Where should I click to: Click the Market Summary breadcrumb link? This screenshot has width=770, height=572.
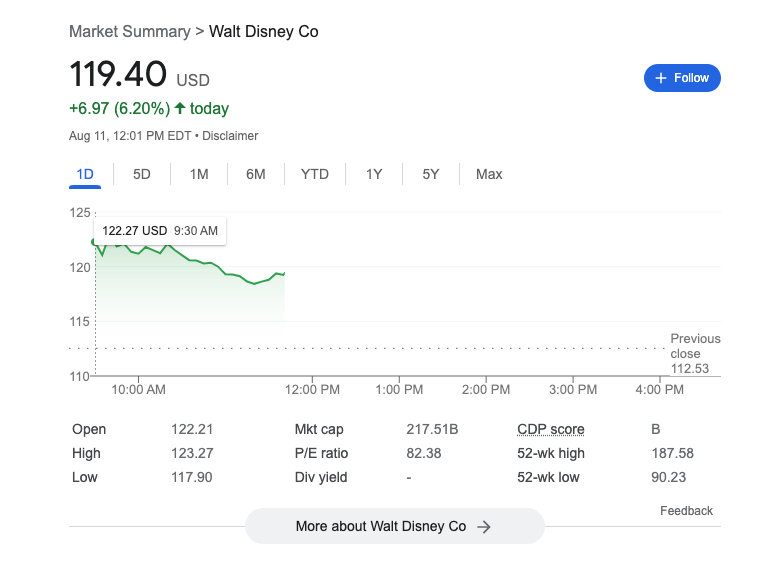click(129, 31)
